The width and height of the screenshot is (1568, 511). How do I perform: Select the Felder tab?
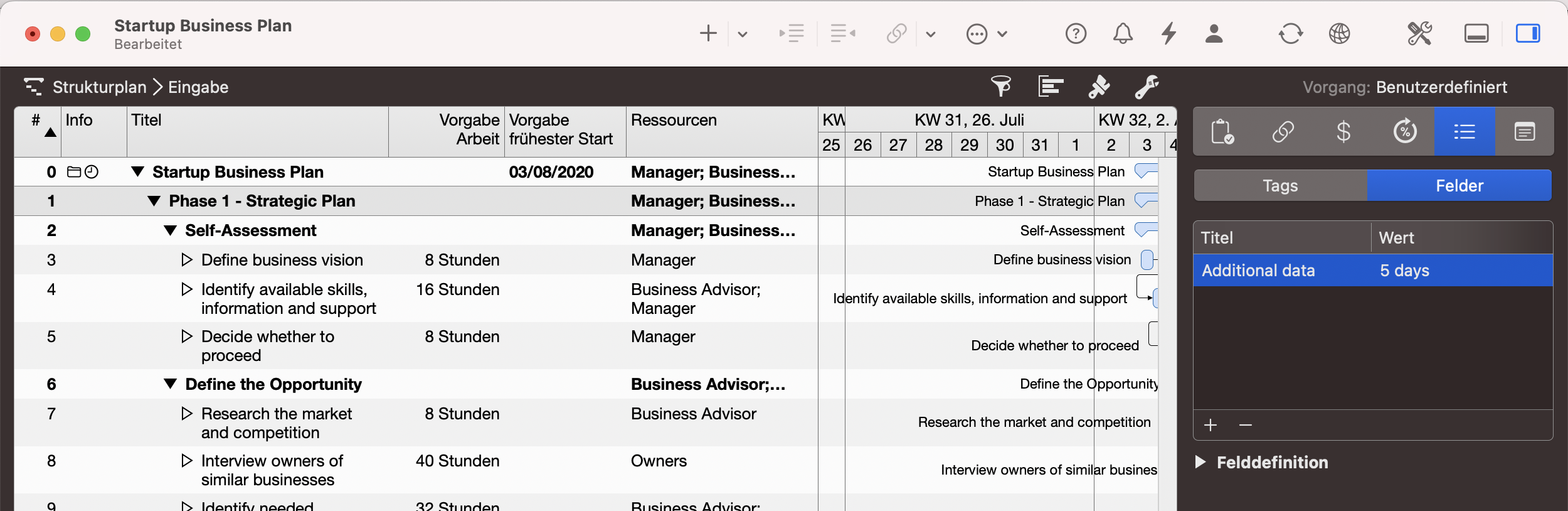coord(1459,186)
